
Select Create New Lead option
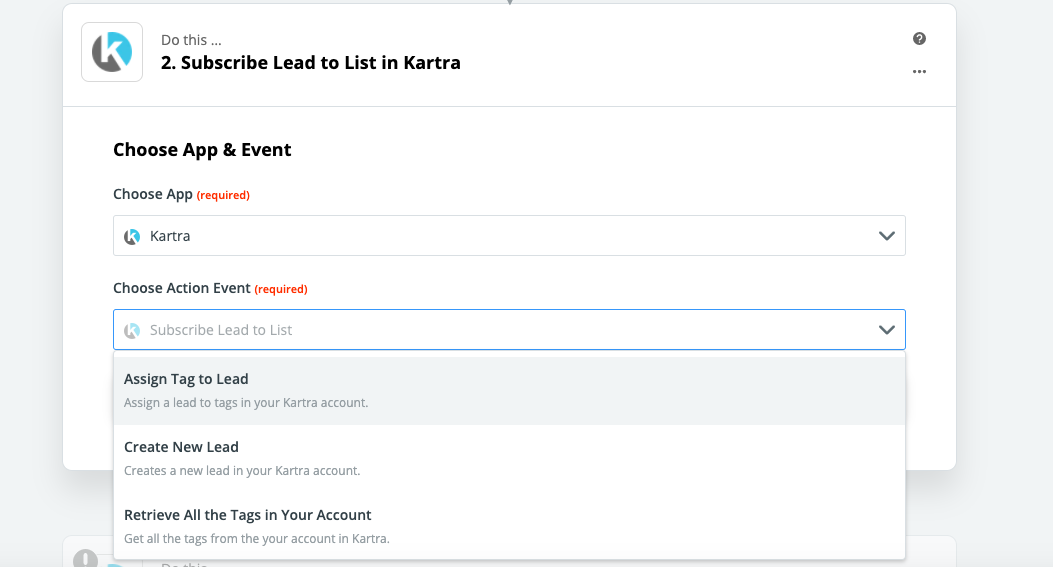point(509,458)
